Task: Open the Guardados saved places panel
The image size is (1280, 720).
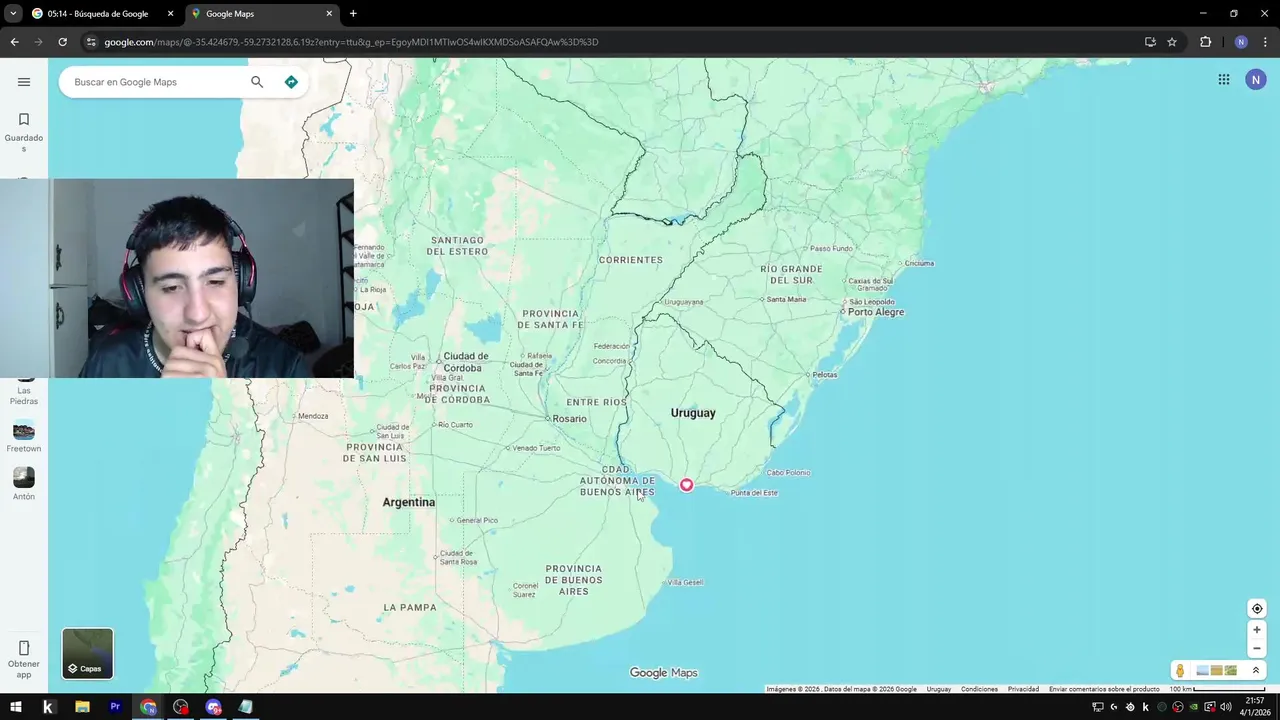Action: point(24,132)
